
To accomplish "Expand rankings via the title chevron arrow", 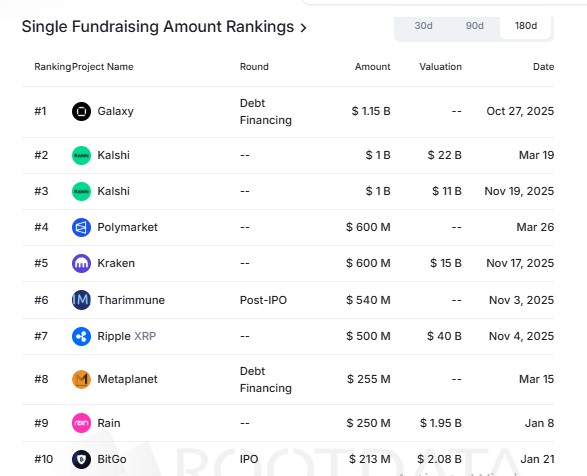I will 303,28.
